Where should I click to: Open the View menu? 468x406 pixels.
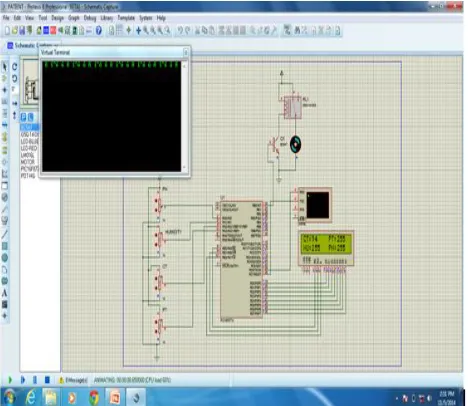point(29,18)
